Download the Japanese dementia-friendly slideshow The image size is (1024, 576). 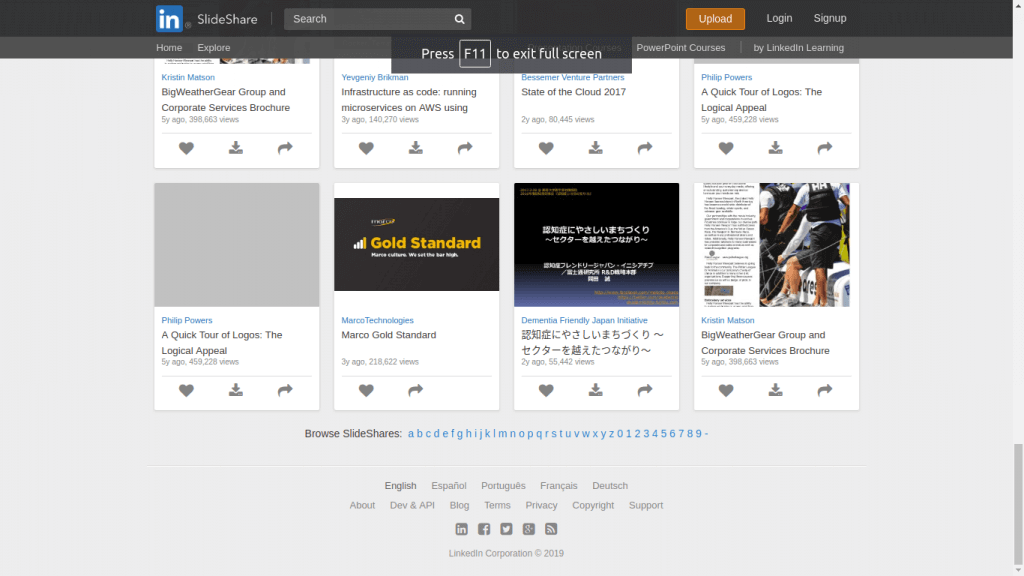tap(595, 391)
